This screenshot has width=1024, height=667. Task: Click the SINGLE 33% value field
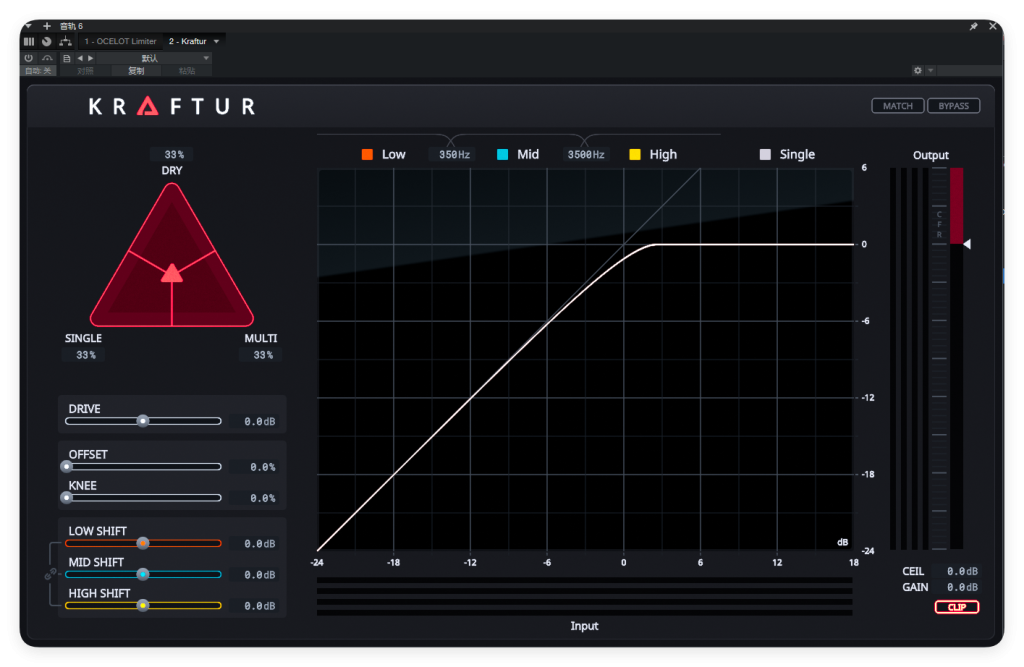(x=86, y=355)
